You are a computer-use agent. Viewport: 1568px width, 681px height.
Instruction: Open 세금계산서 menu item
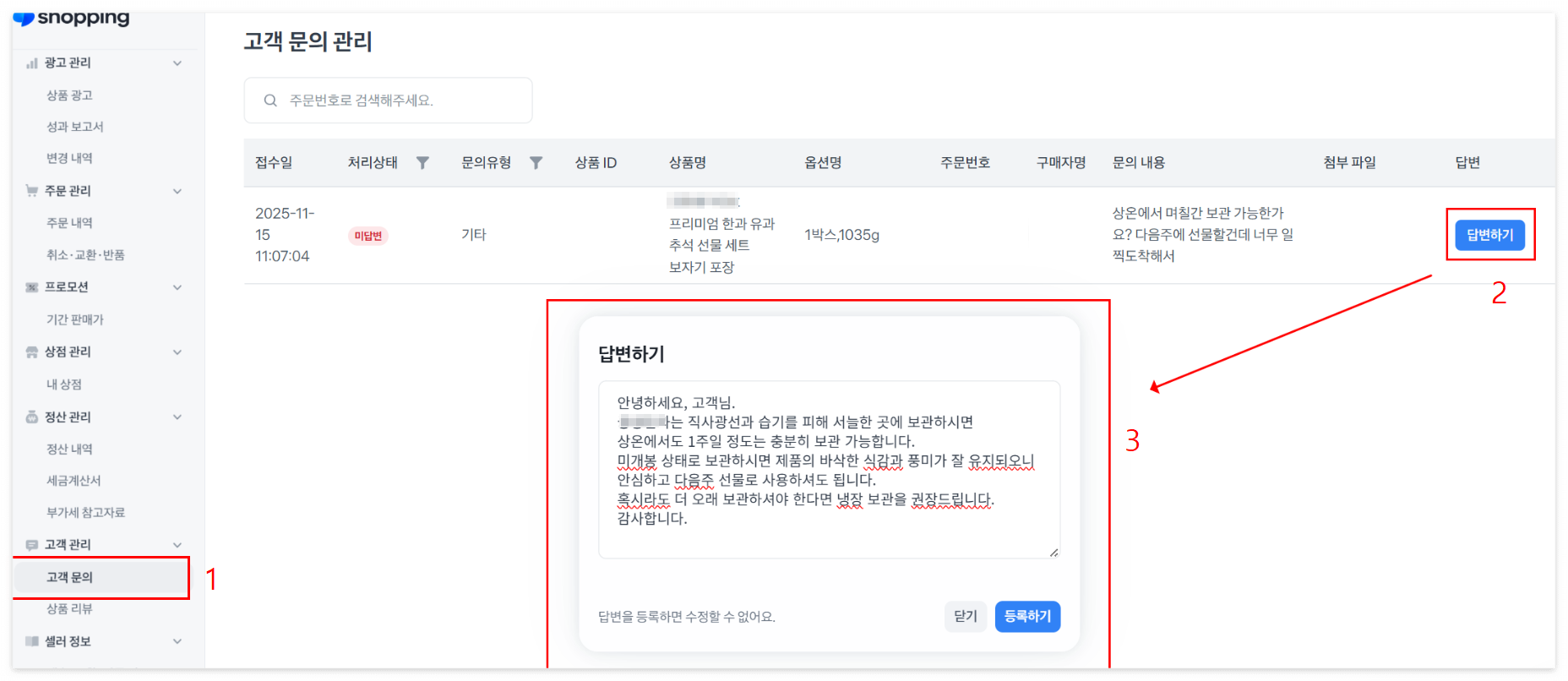tap(73, 481)
